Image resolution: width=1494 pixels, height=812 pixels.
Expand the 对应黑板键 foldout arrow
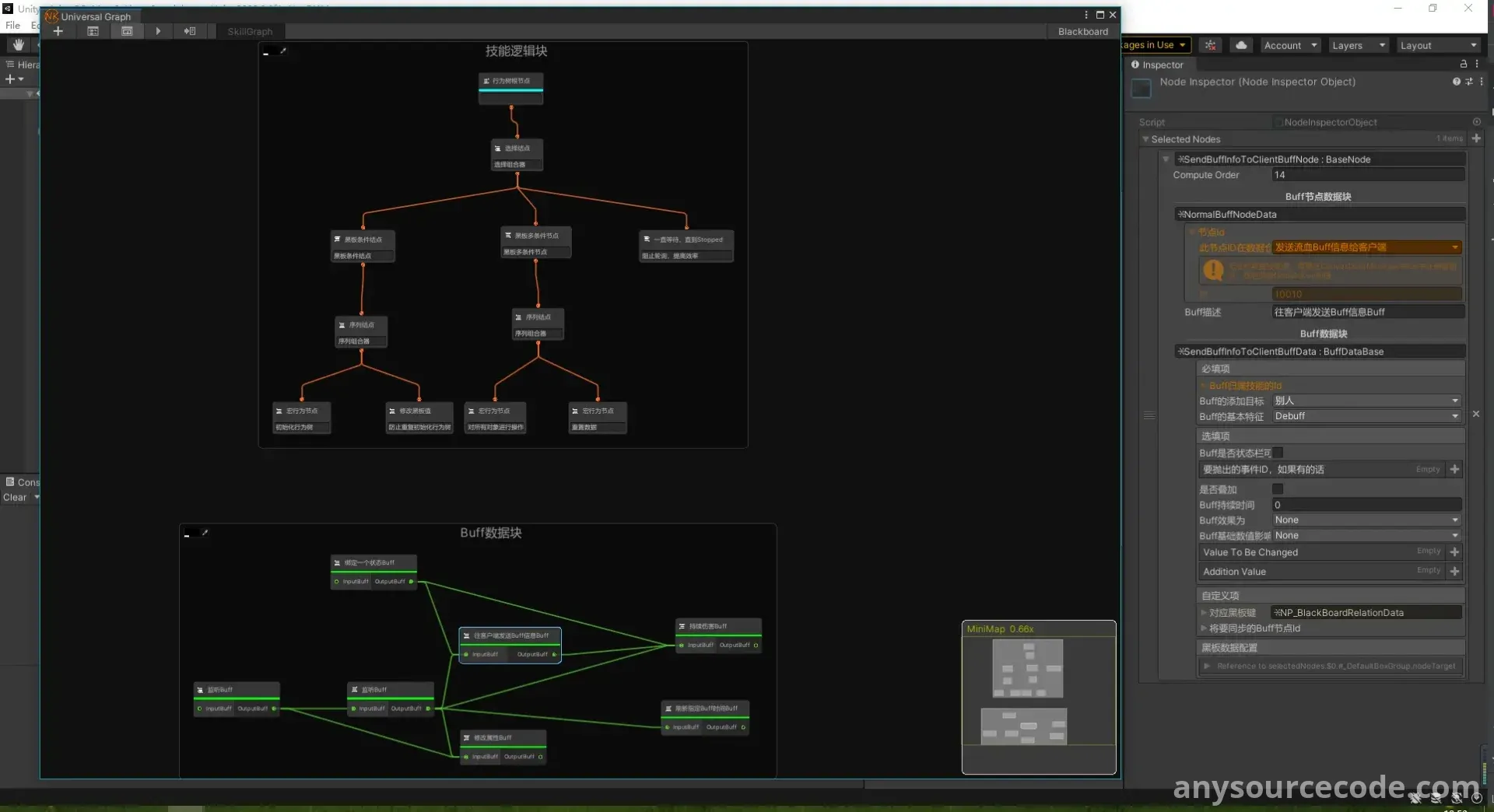tap(1204, 613)
